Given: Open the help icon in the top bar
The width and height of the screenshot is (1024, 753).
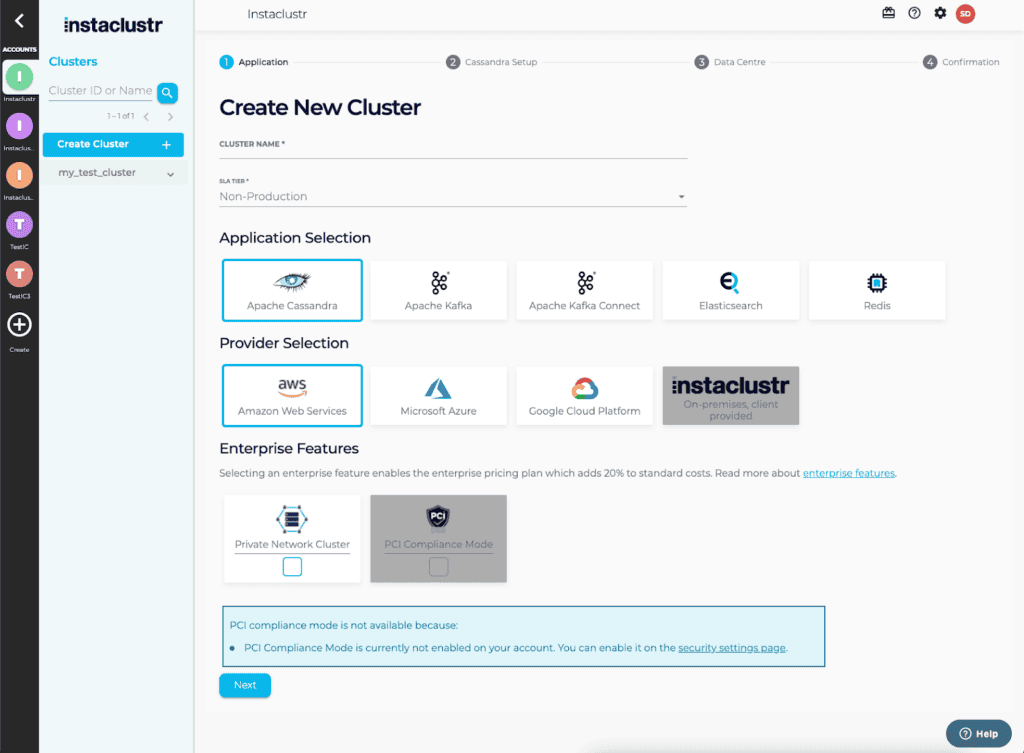Looking at the screenshot, I should [x=913, y=13].
